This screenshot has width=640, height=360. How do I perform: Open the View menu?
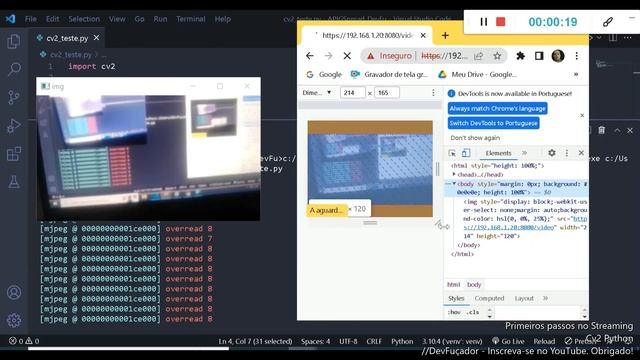[x=117, y=19]
